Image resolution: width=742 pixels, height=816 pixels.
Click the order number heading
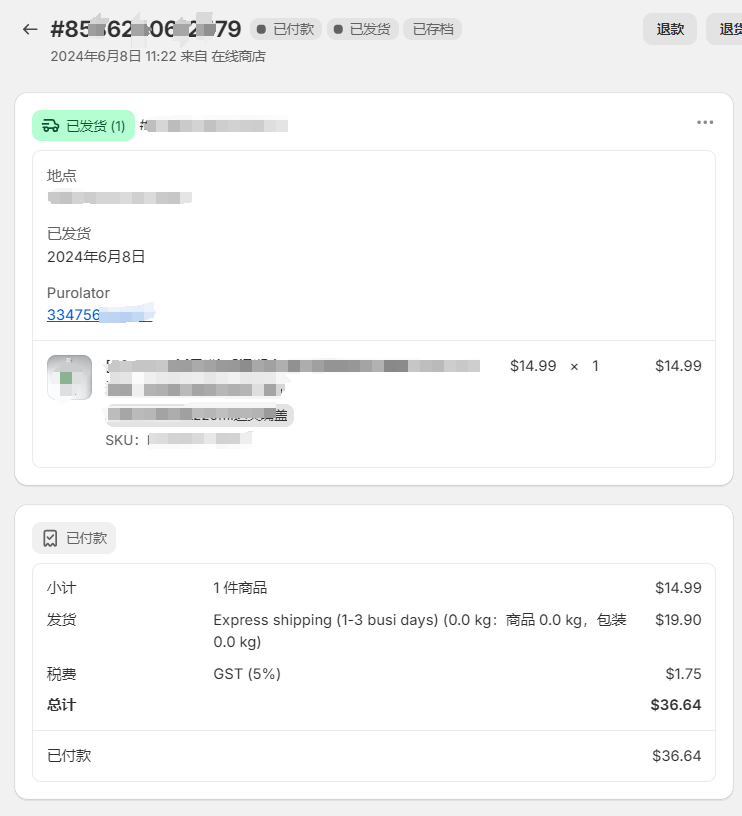[x=146, y=29]
